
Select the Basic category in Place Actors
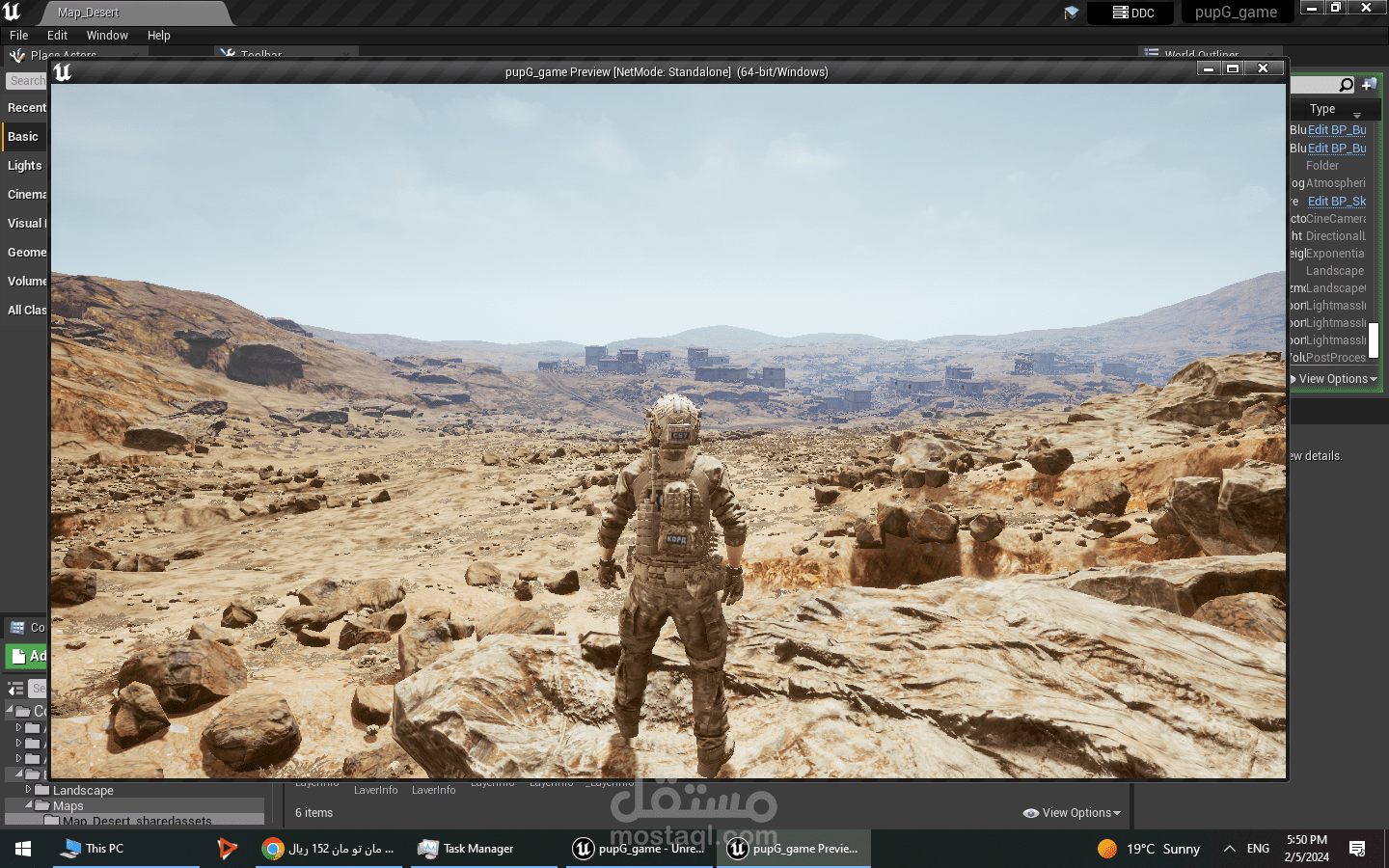(24, 137)
